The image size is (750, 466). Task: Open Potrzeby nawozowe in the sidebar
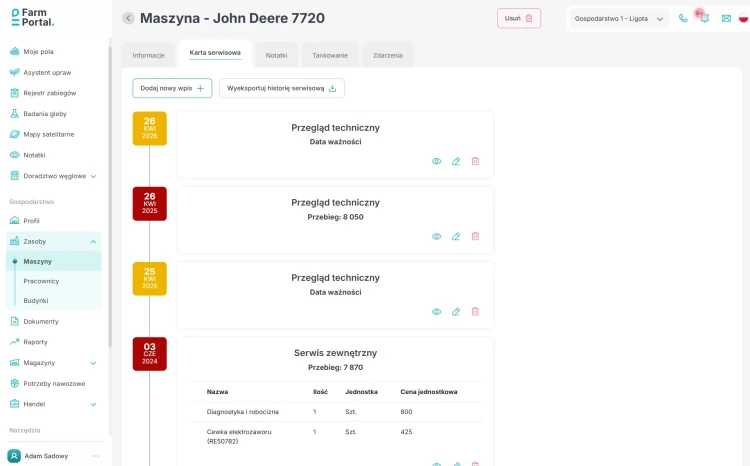click(54, 384)
